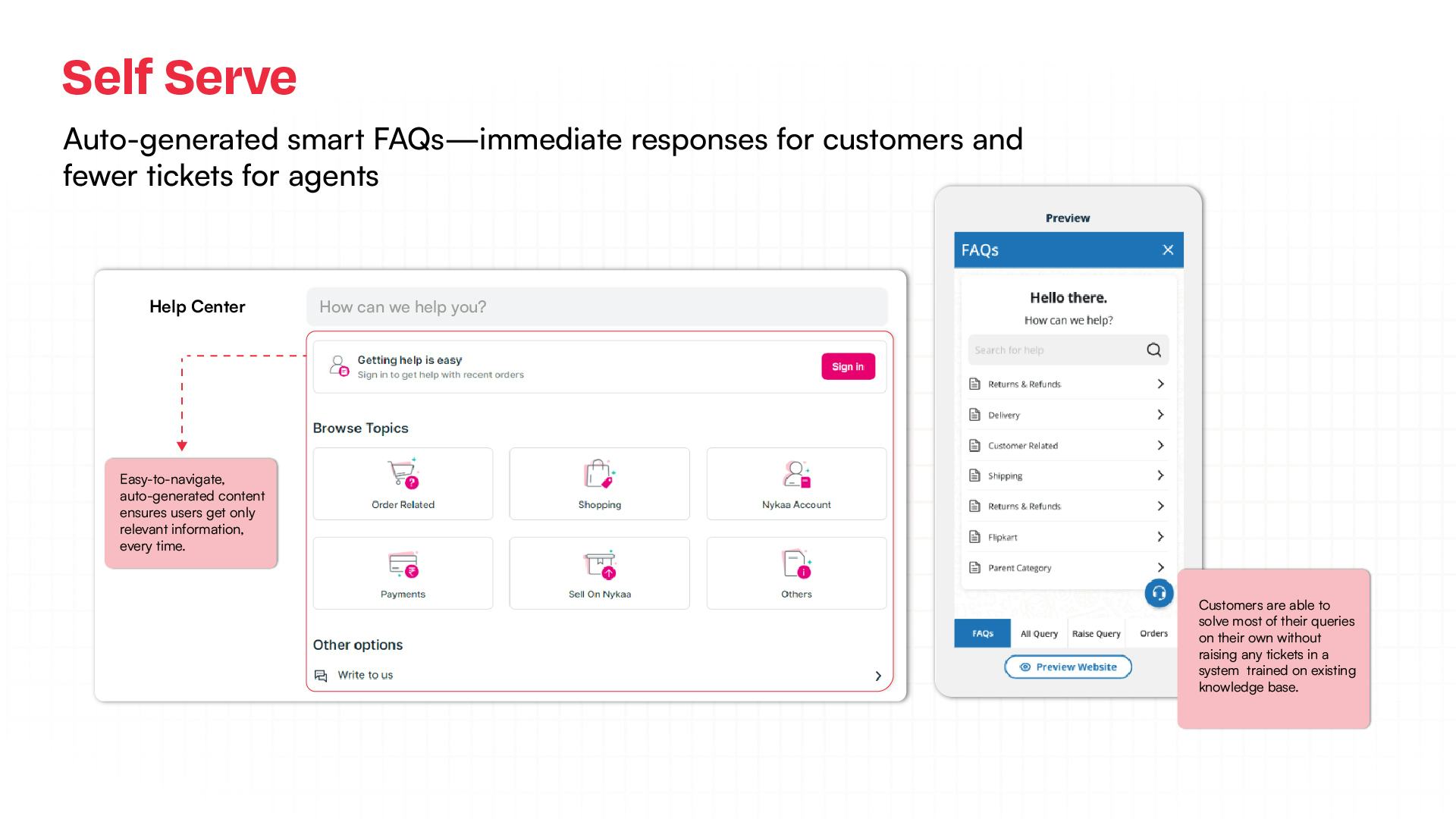Select the Shopping bag topic icon
Viewport: 1456px width, 819px height.
pyautogui.click(x=599, y=474)
